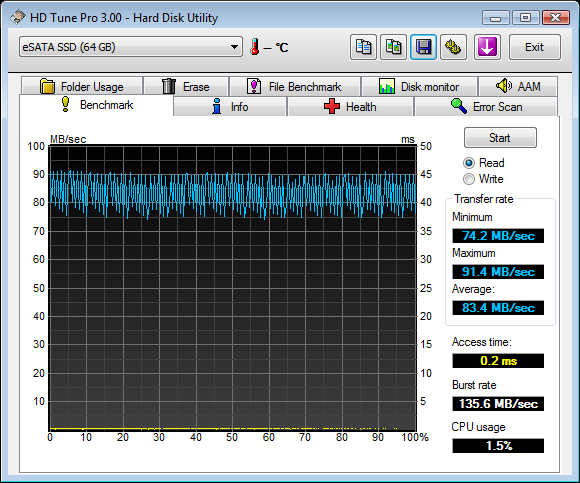Open the Error Scan tab

[x=486, y=107]
